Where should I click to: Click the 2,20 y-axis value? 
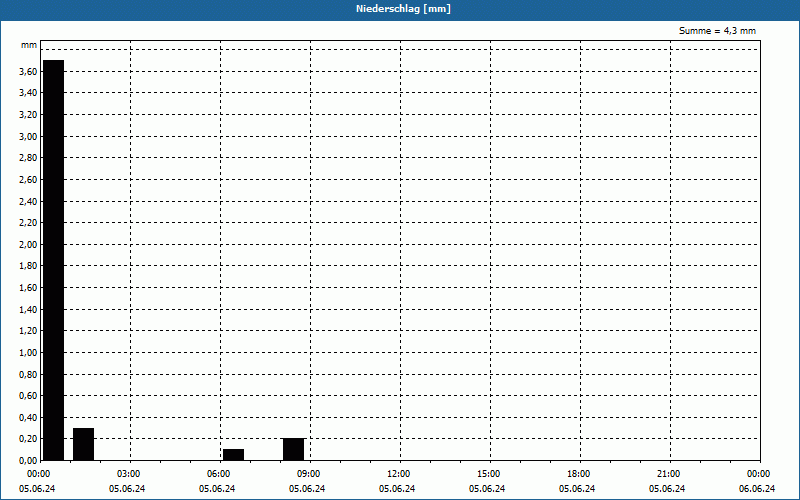pos(28,223)
